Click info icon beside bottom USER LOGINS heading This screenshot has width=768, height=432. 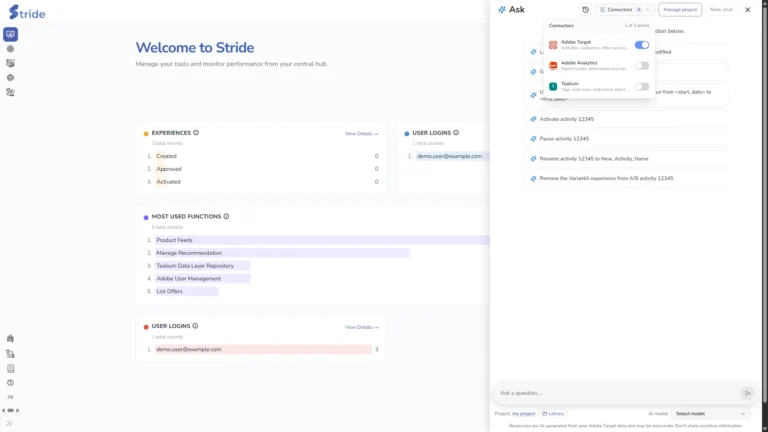point(195,326)
